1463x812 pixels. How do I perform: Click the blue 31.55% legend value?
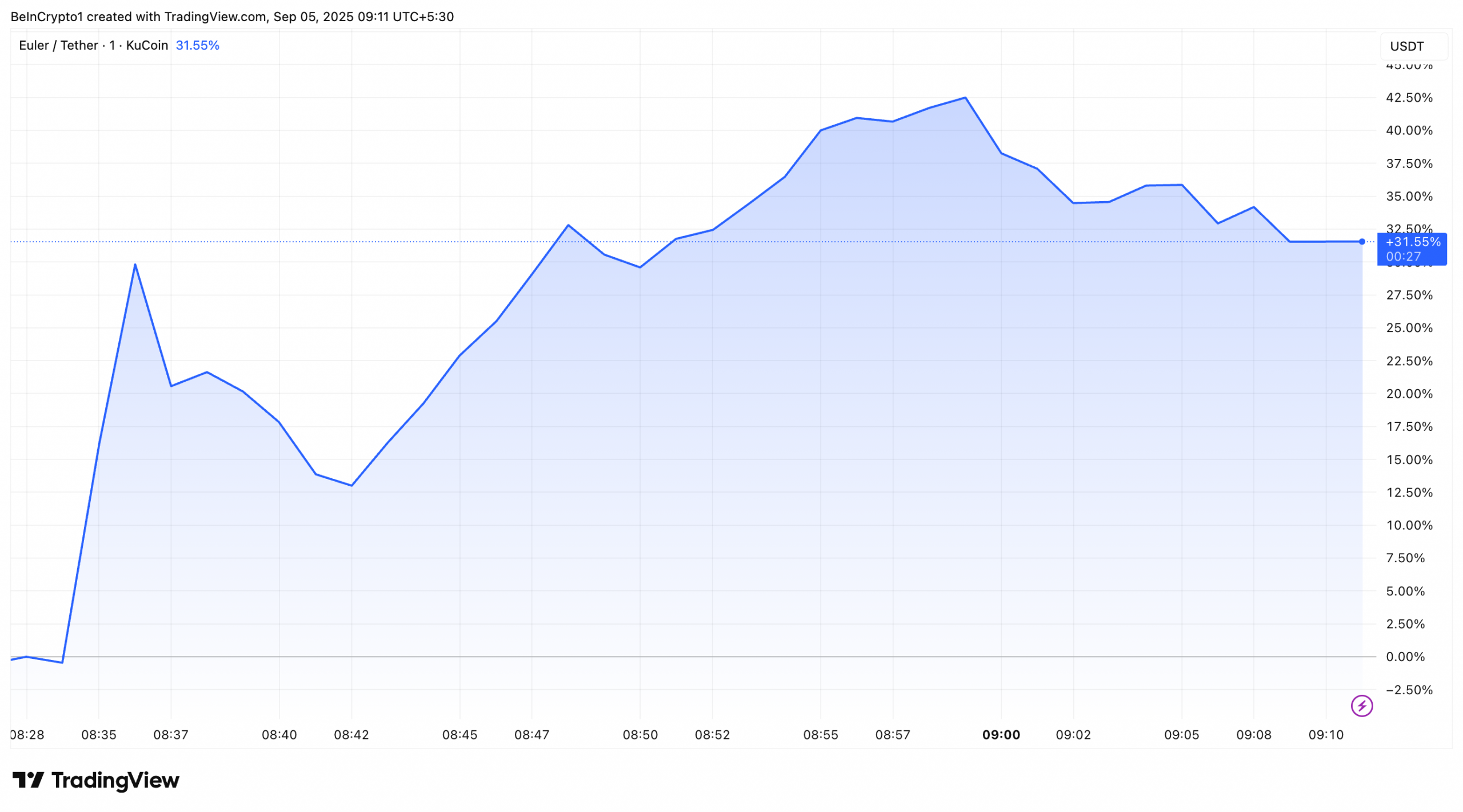197,45
